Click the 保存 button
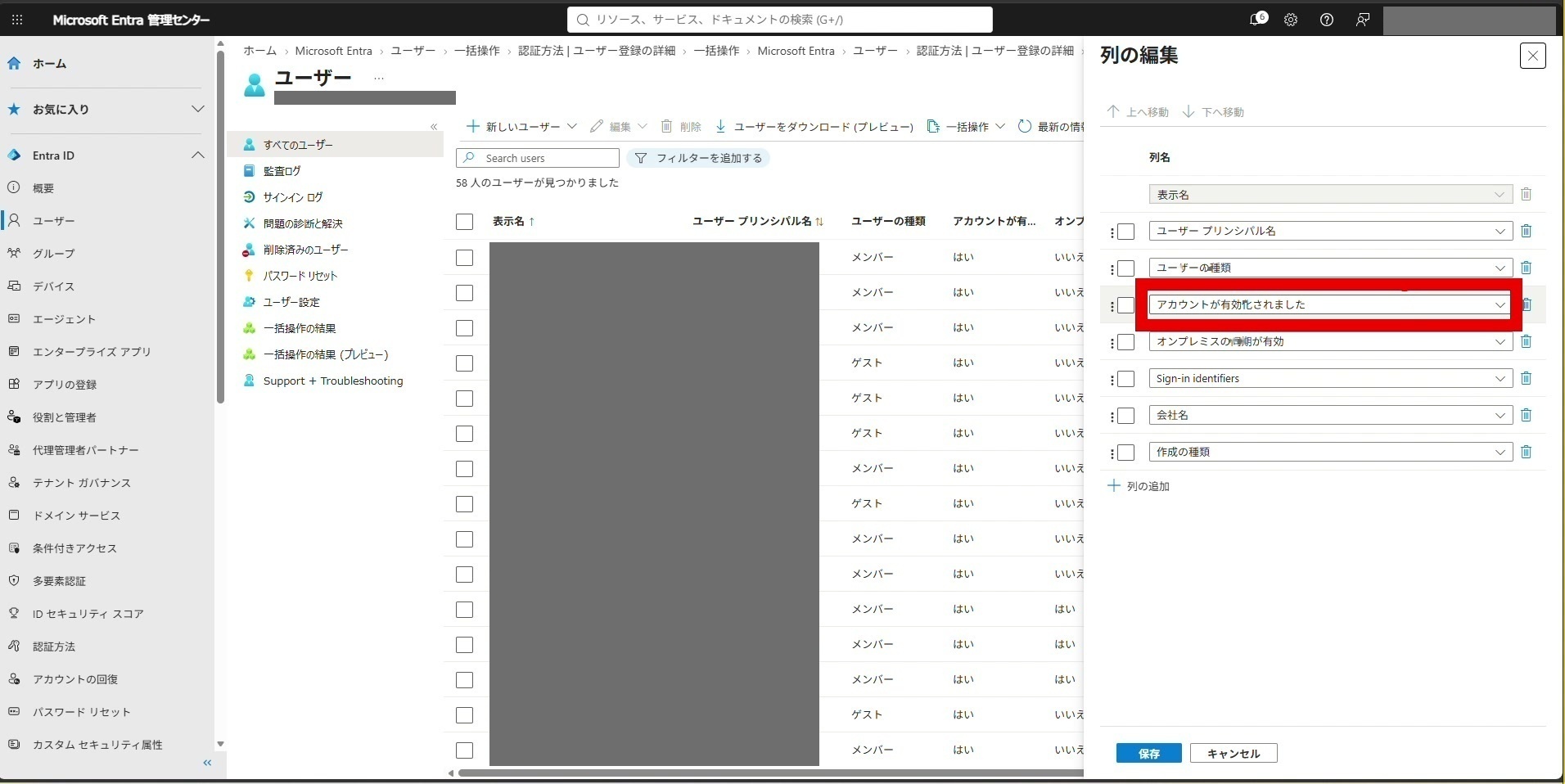Image resolution: width=1565 pixels, height=784 pixels. pyautogui.click(x=1148, y=753)
